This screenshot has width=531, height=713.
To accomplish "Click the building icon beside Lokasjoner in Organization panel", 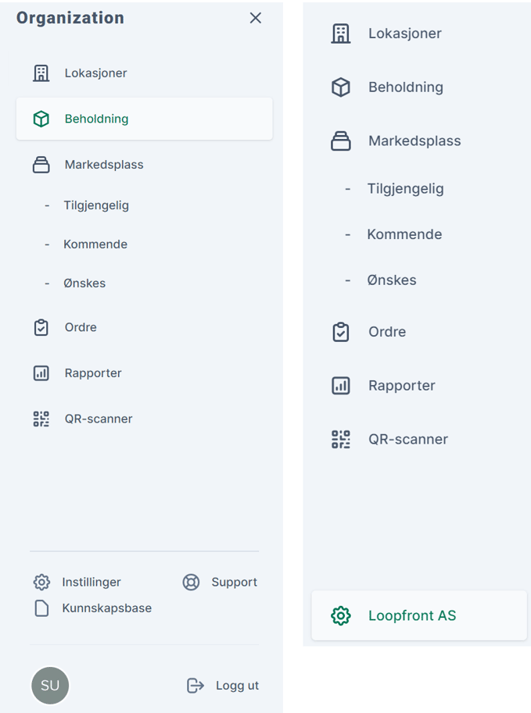I will (41, 73).
